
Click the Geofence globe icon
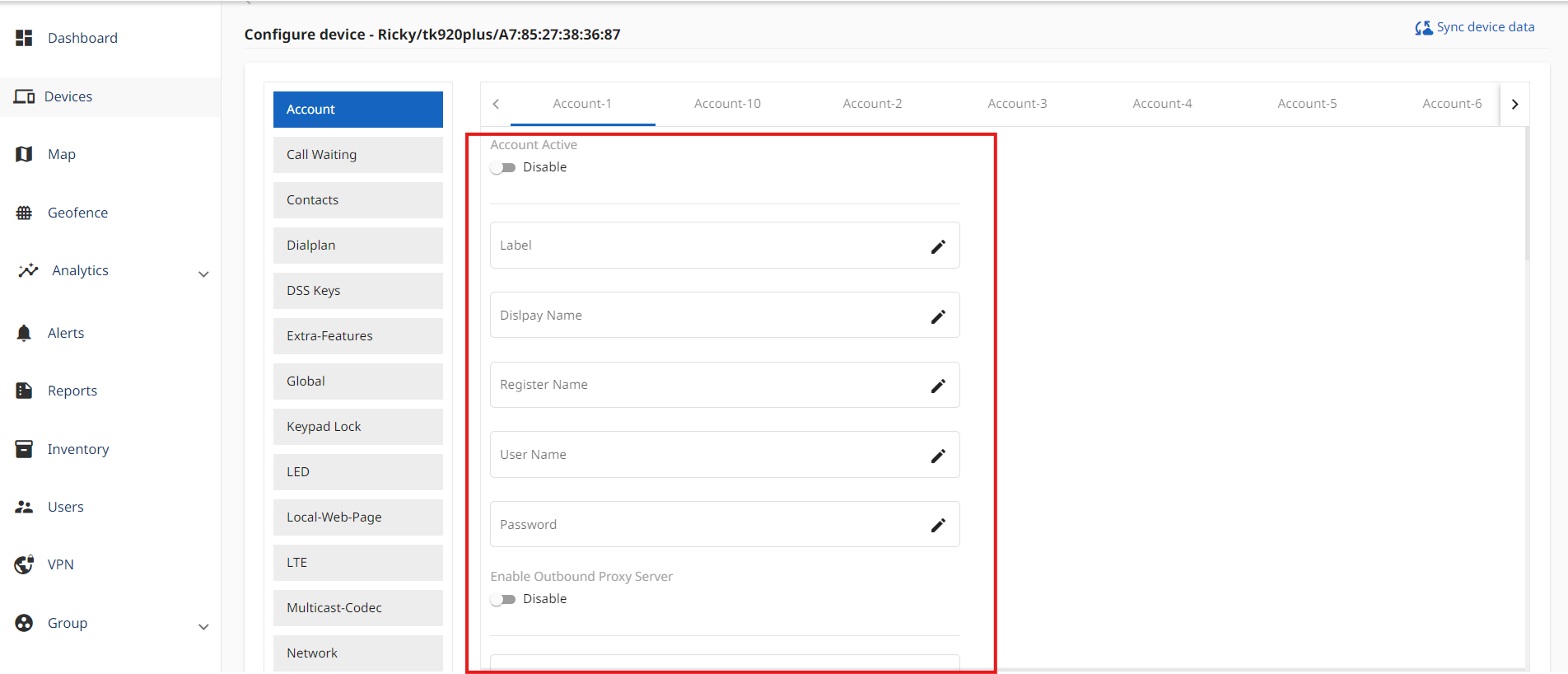(24, 213)
